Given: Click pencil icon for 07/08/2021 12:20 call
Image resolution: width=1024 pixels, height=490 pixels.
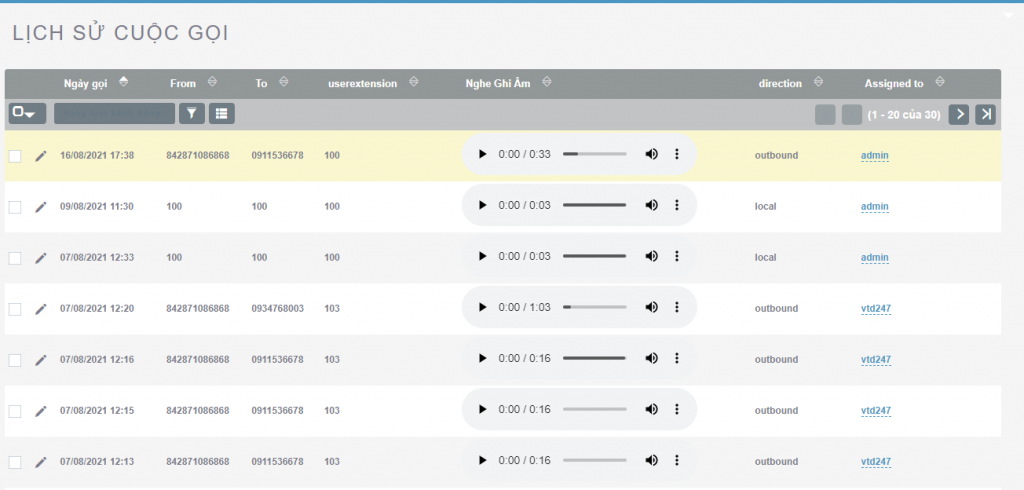Looking at the screenshot, I should tap(41, 309).
